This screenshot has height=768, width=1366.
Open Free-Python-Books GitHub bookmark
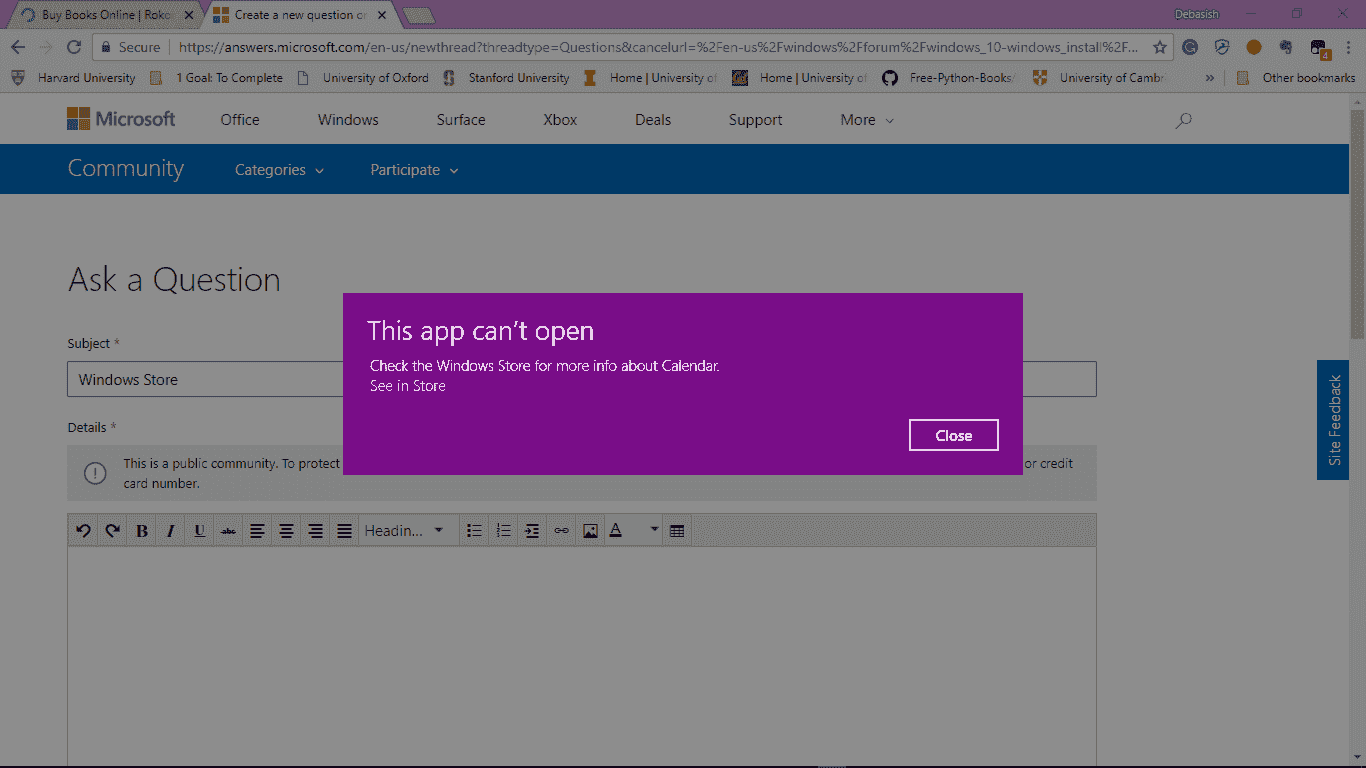pos(949,78)
